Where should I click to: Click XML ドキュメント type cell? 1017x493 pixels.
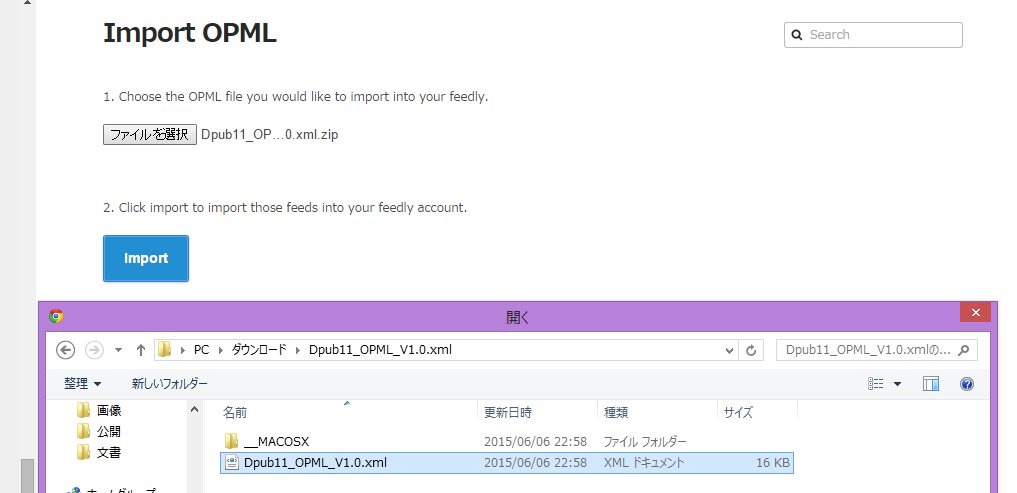643,463
